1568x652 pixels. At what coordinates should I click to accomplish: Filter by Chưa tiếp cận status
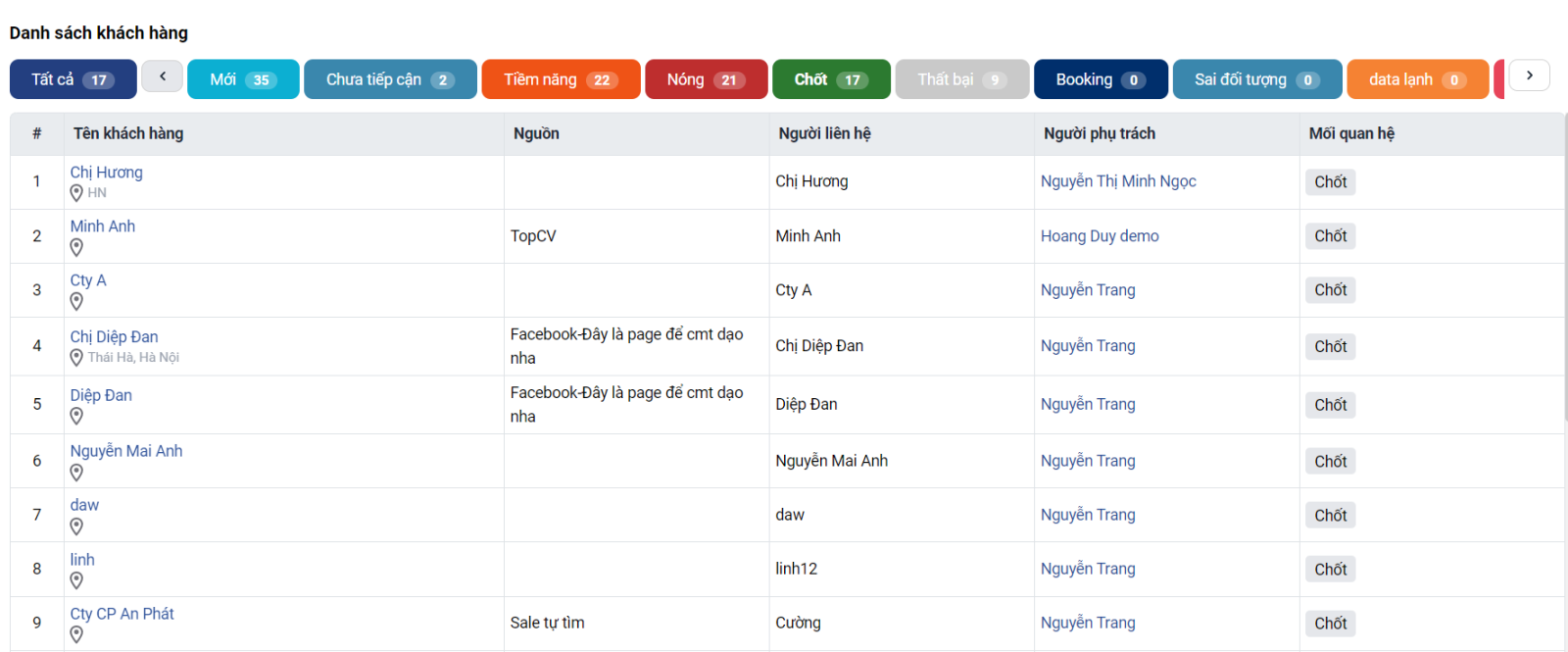[x=389, y=79]
